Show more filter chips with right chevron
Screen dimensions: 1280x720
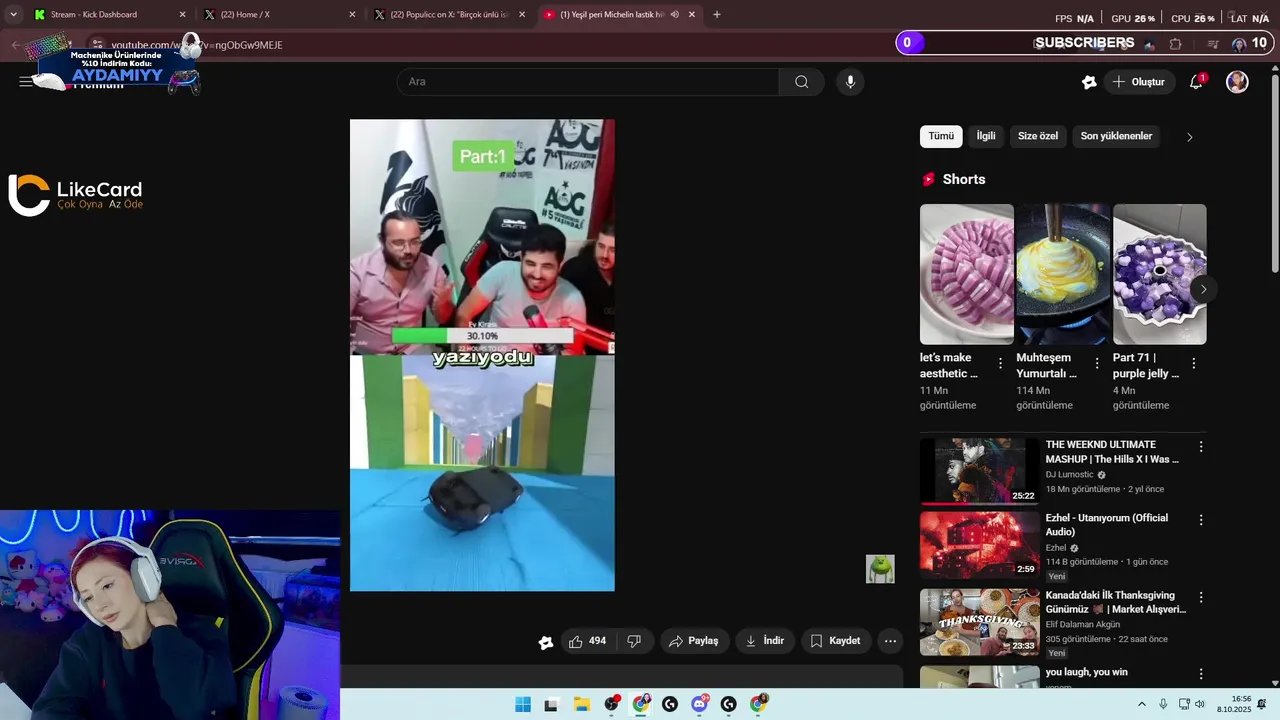point(1189,137)
